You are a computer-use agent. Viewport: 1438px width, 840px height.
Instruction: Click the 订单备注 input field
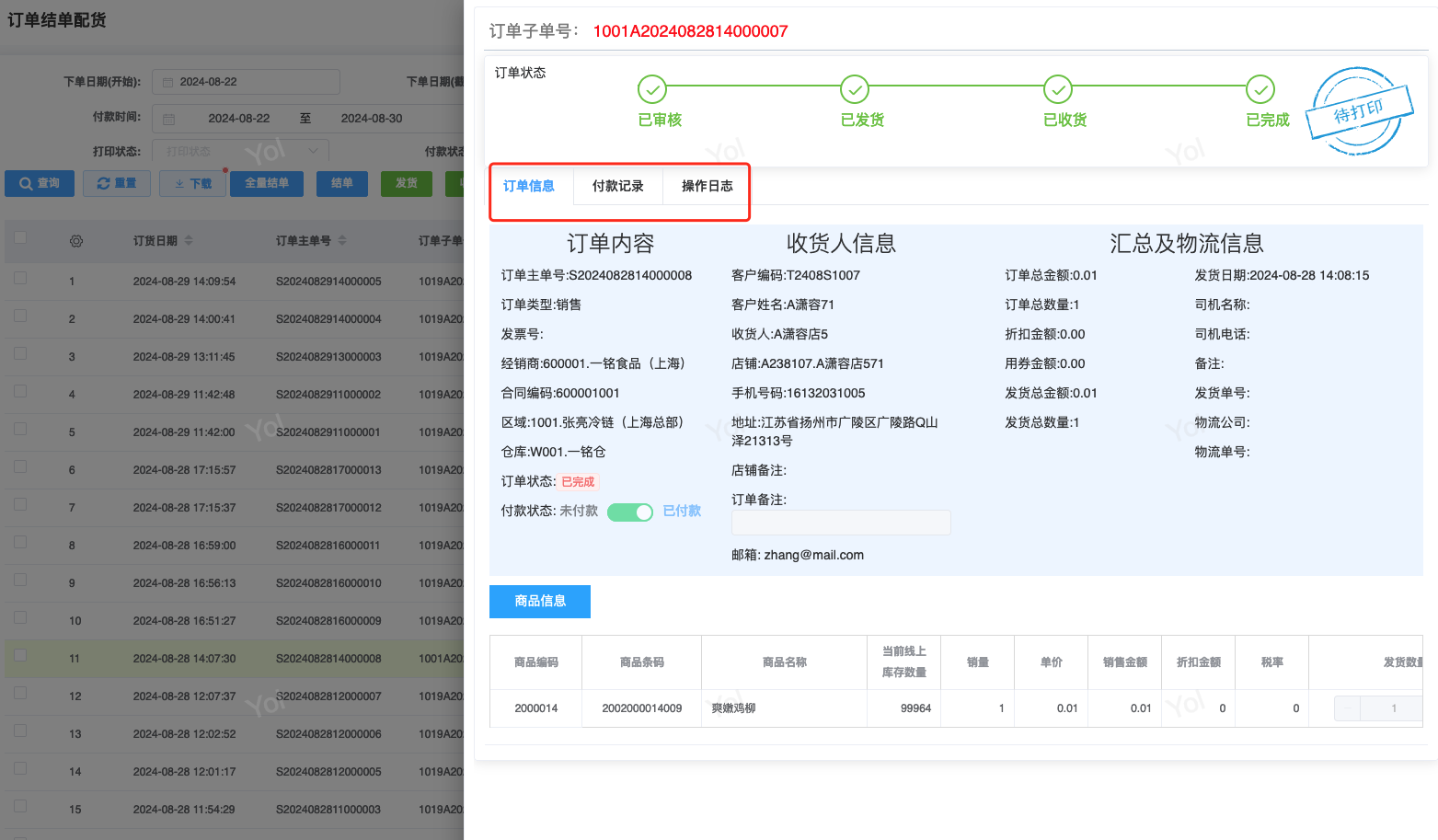[x=840, y=524]
